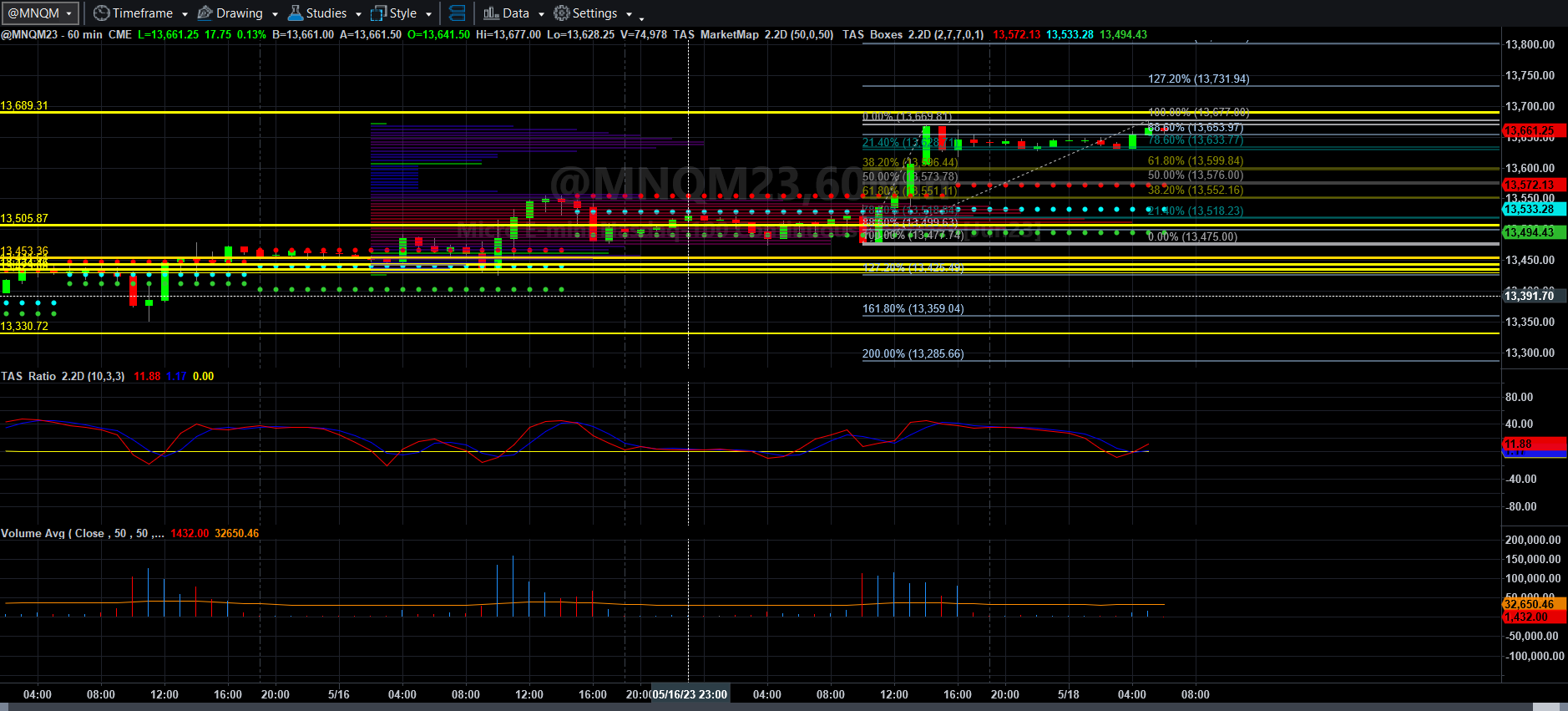Image resolution: width=1568 pixels, height=711 pixels.
Task: Expand the Timeframe dropdown arrow
Action: (185, 14)
